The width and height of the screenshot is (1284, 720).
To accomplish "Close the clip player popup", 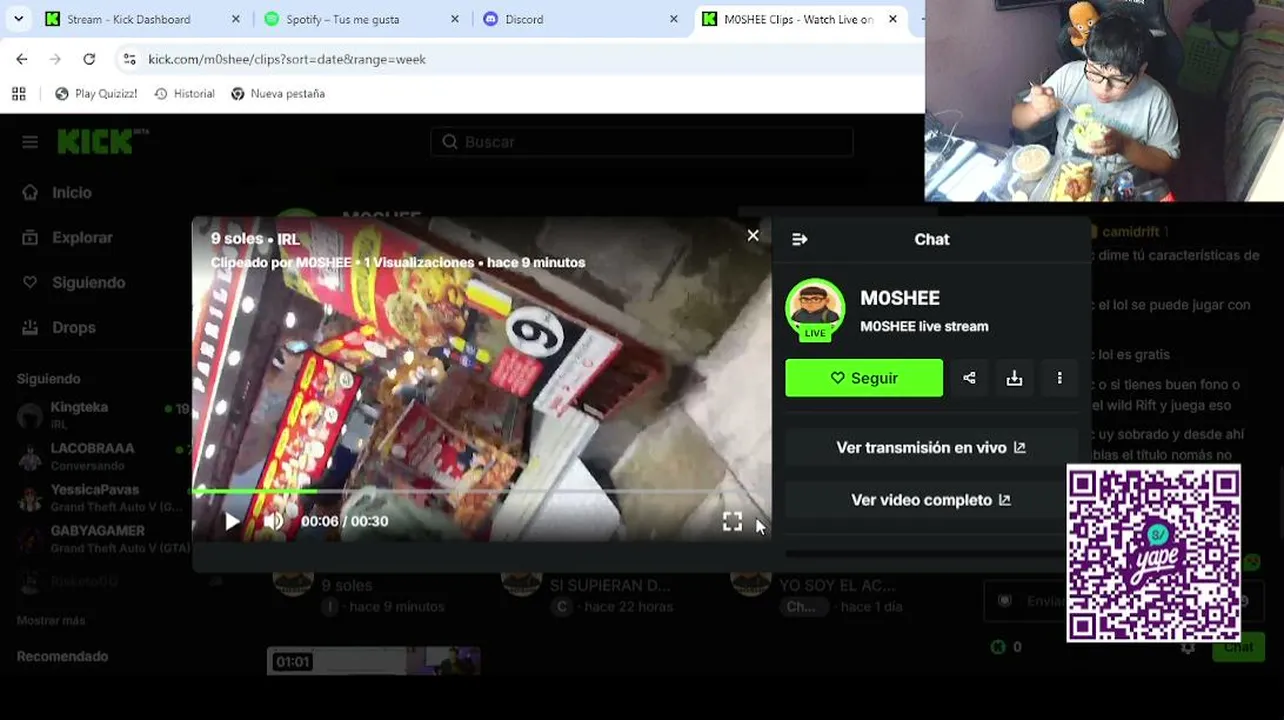I will [753, 235].
